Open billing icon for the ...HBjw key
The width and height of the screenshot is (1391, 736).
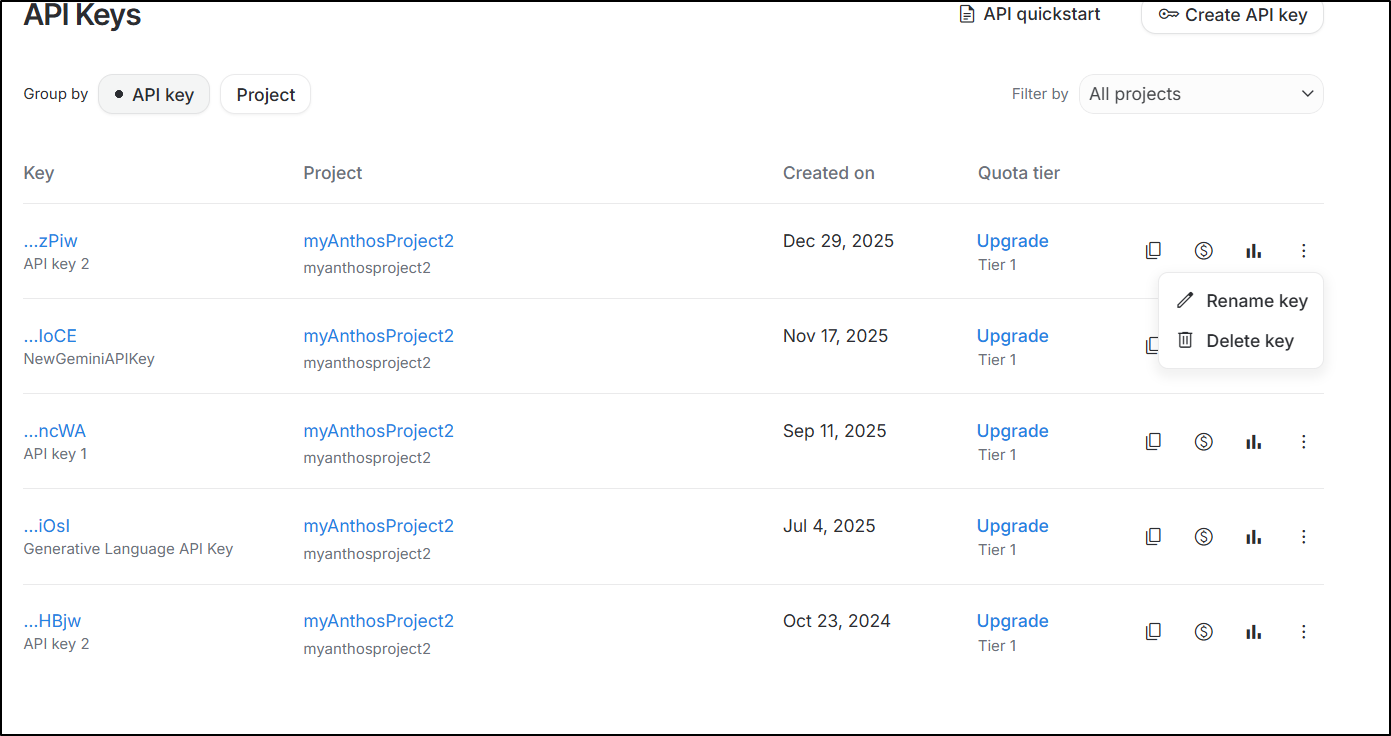point(1204,632)
